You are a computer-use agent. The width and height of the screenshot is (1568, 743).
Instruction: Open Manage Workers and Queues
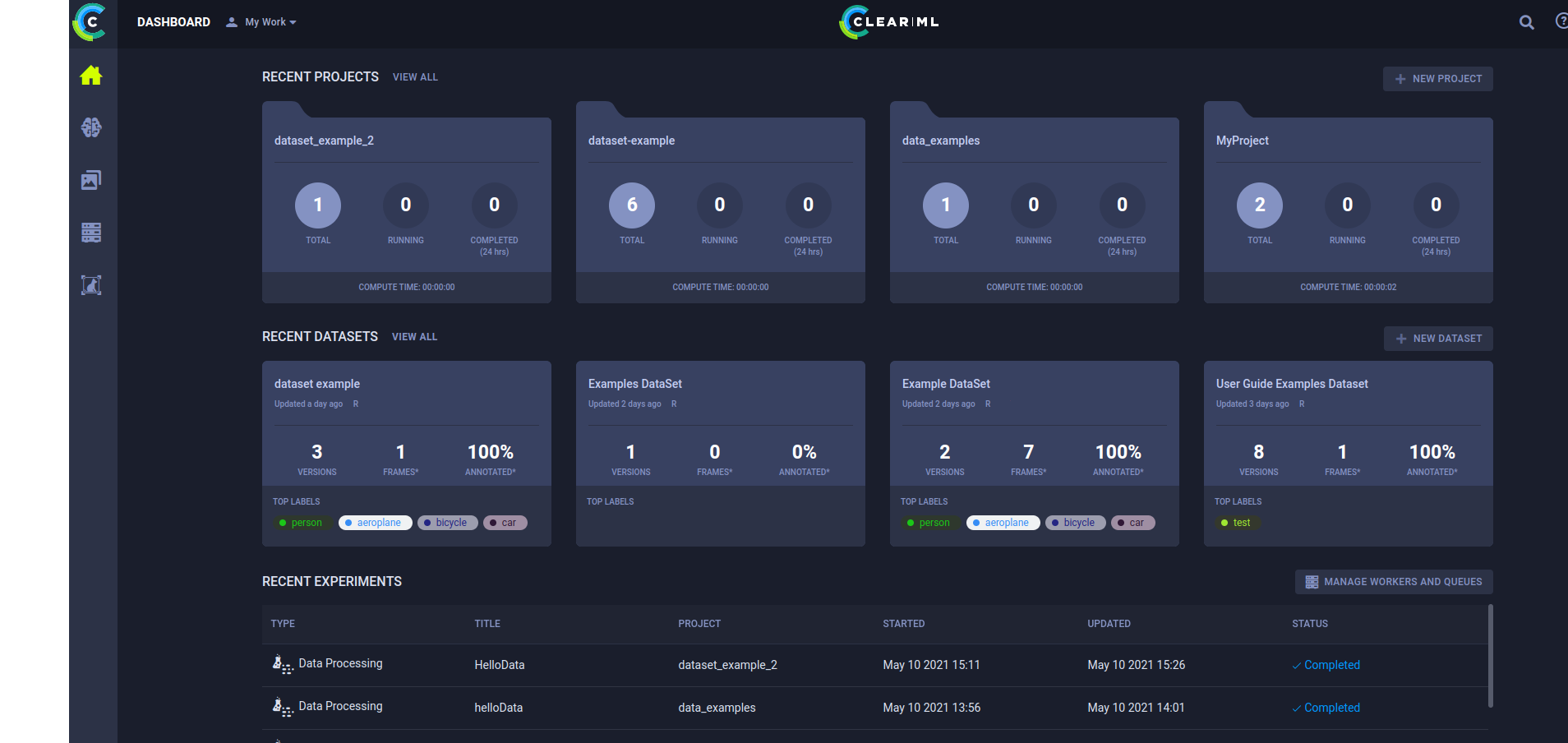point(1394,582)
